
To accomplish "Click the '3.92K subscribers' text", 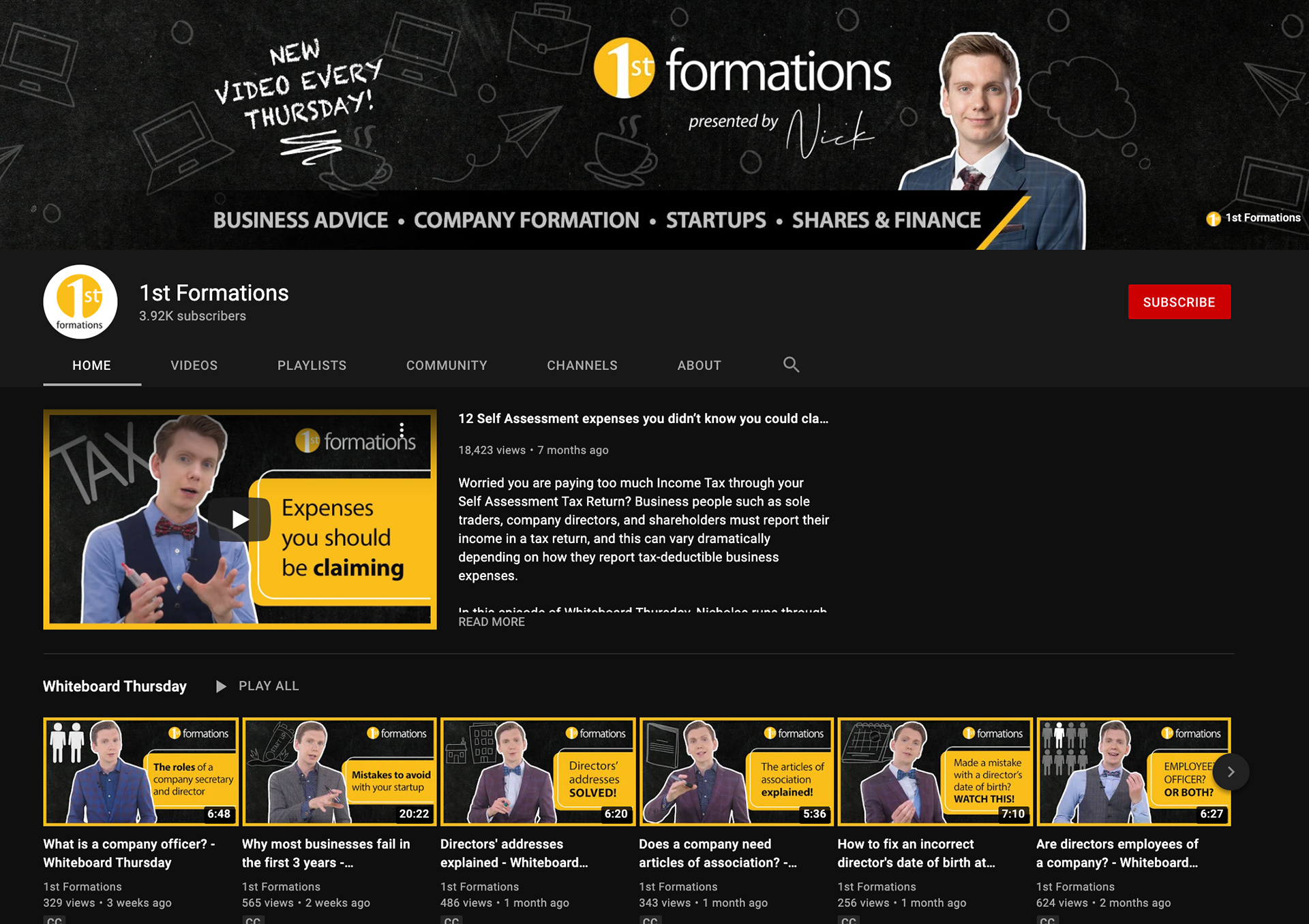I will [192, 316].
